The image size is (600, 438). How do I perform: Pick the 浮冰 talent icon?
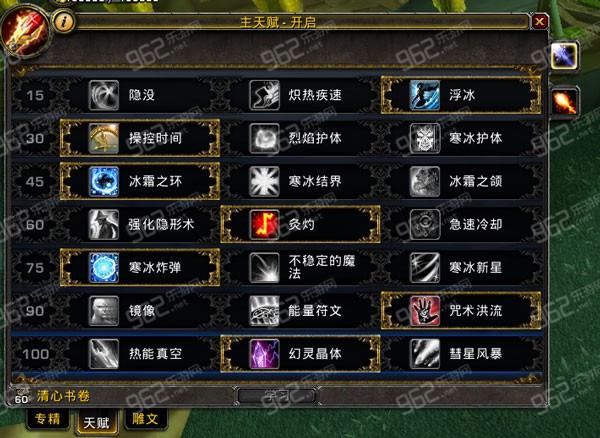click(425, 95)
